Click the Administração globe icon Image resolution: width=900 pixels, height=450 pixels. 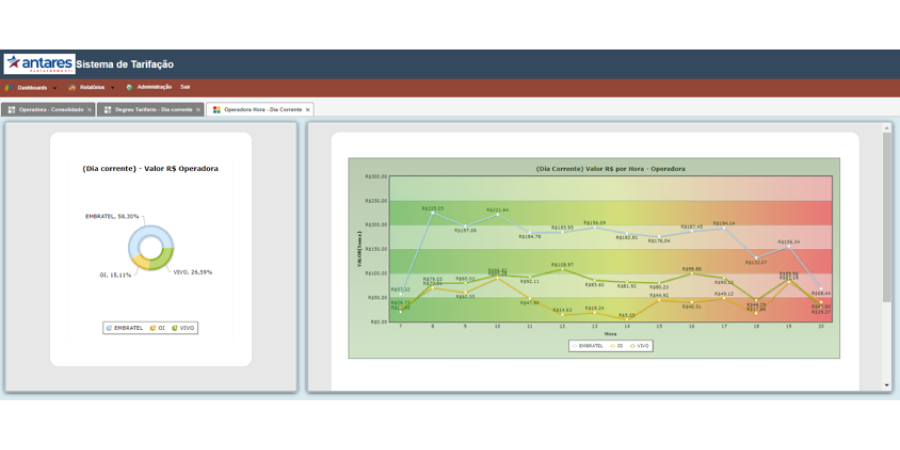pos(129,87)
